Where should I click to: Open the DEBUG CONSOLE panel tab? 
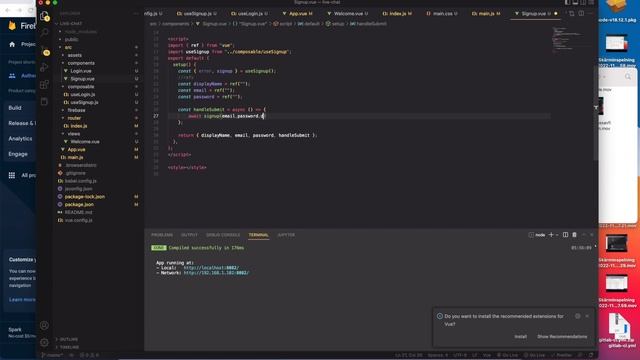point(223,235)
